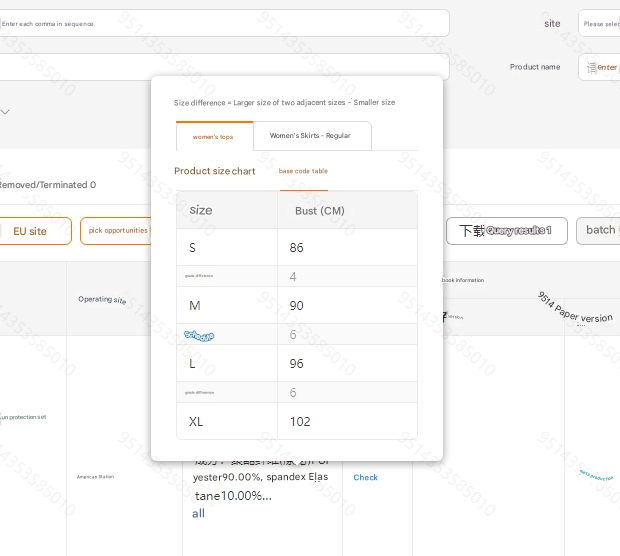Image resolution: width=620 pixels, height=556 pixels.
Task: Click the book information header text
Action: coord(463,280)
